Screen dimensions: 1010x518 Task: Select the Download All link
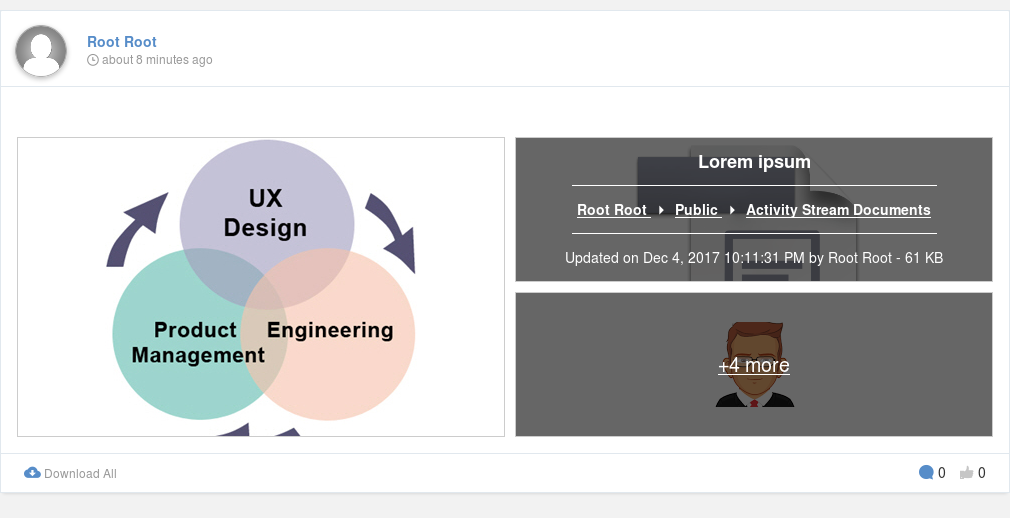81,474
